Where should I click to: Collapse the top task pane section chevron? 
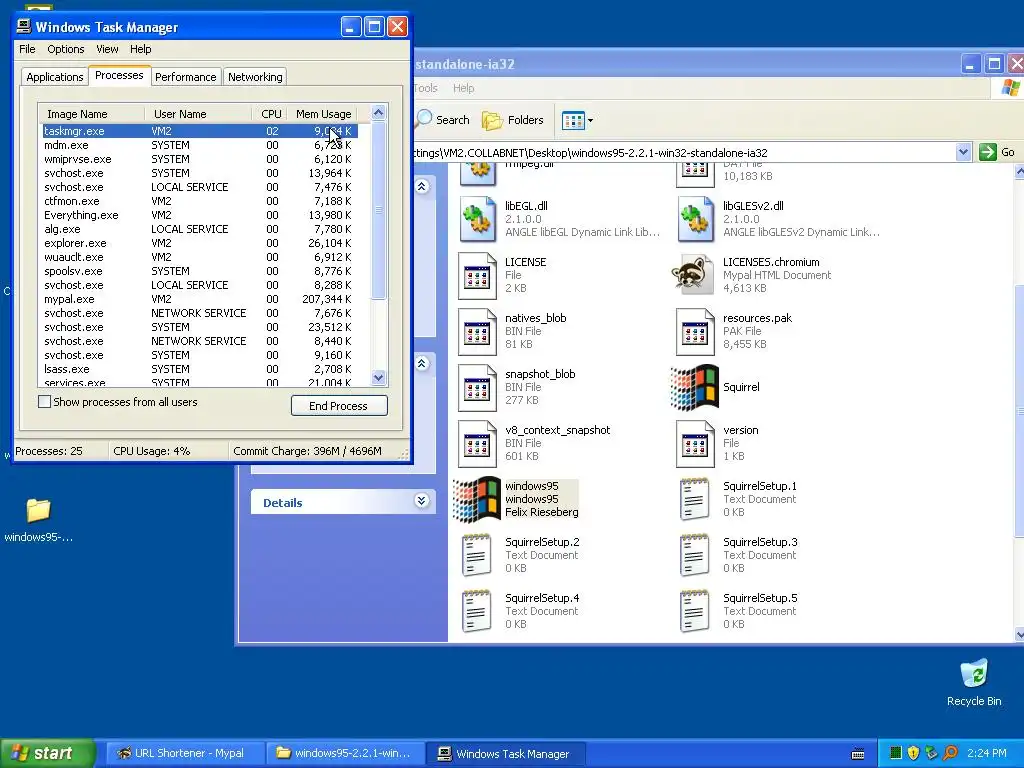pyautogui.click(x=422, y=187)
